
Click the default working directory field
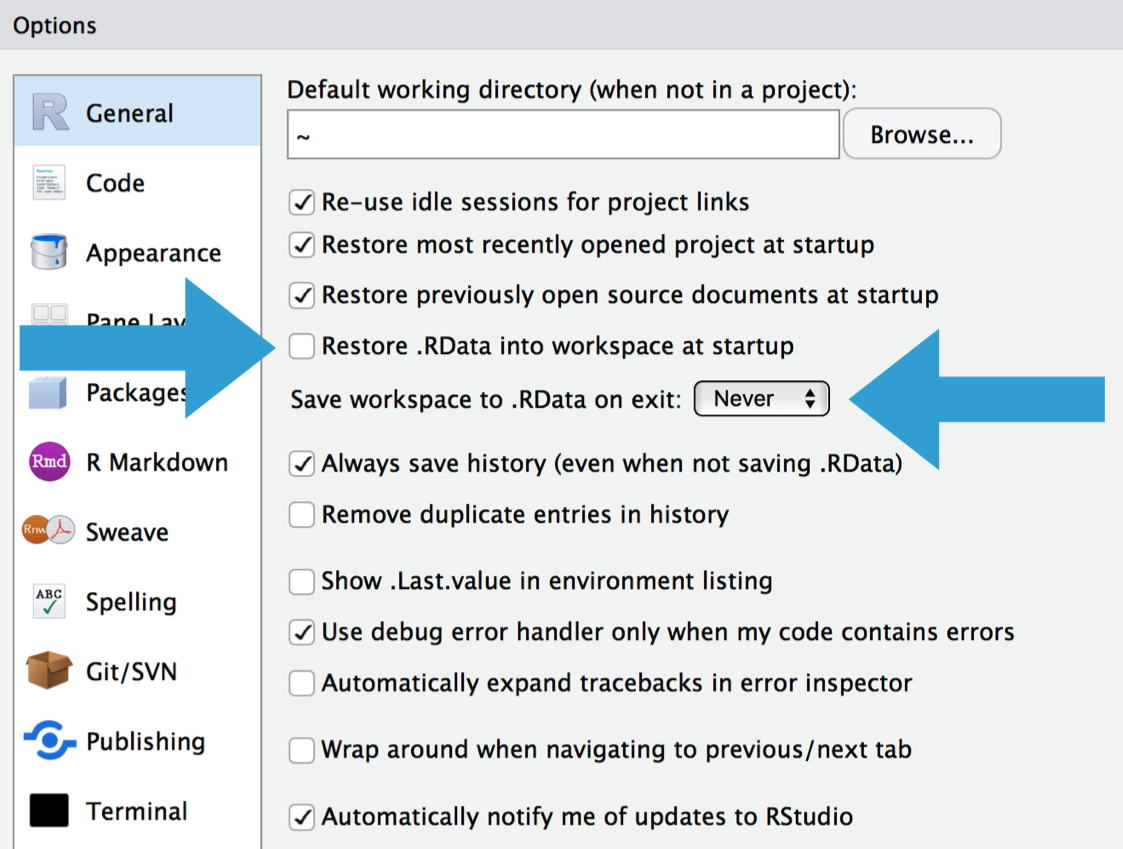point(564,134)
